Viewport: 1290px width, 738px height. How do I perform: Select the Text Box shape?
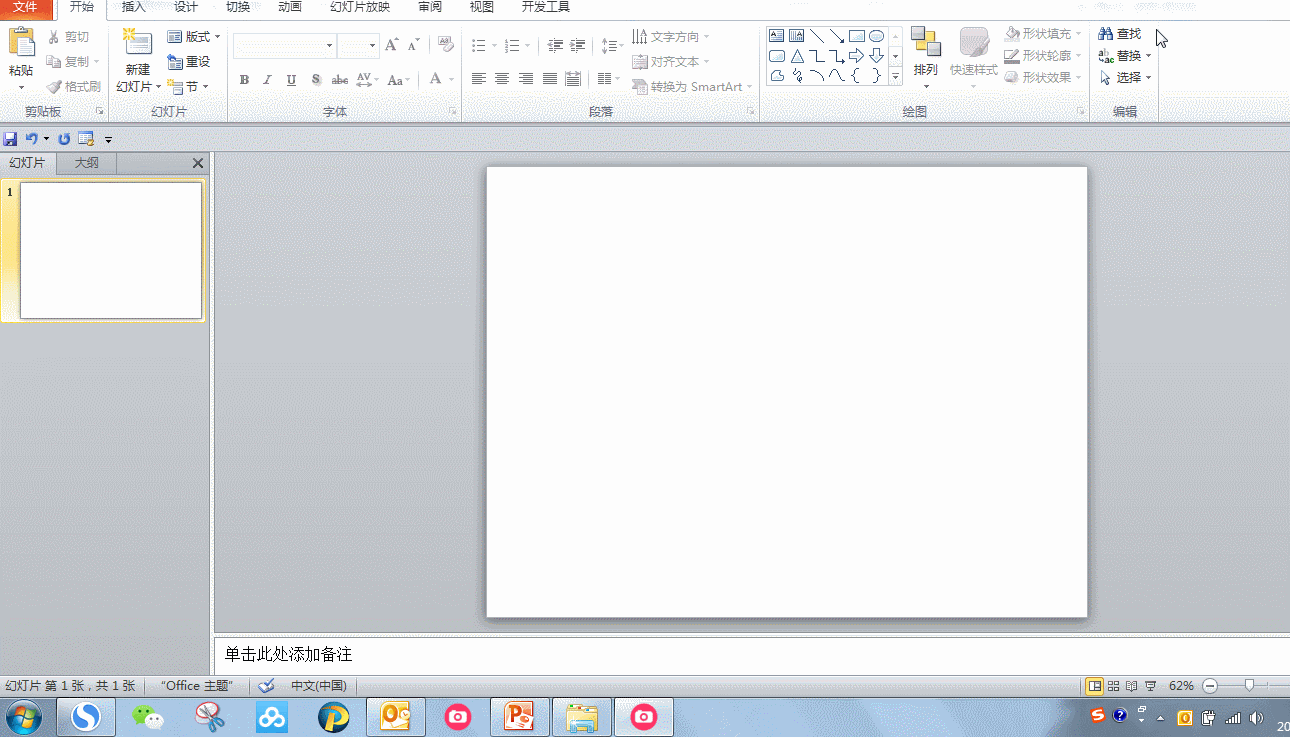[776, 36]
